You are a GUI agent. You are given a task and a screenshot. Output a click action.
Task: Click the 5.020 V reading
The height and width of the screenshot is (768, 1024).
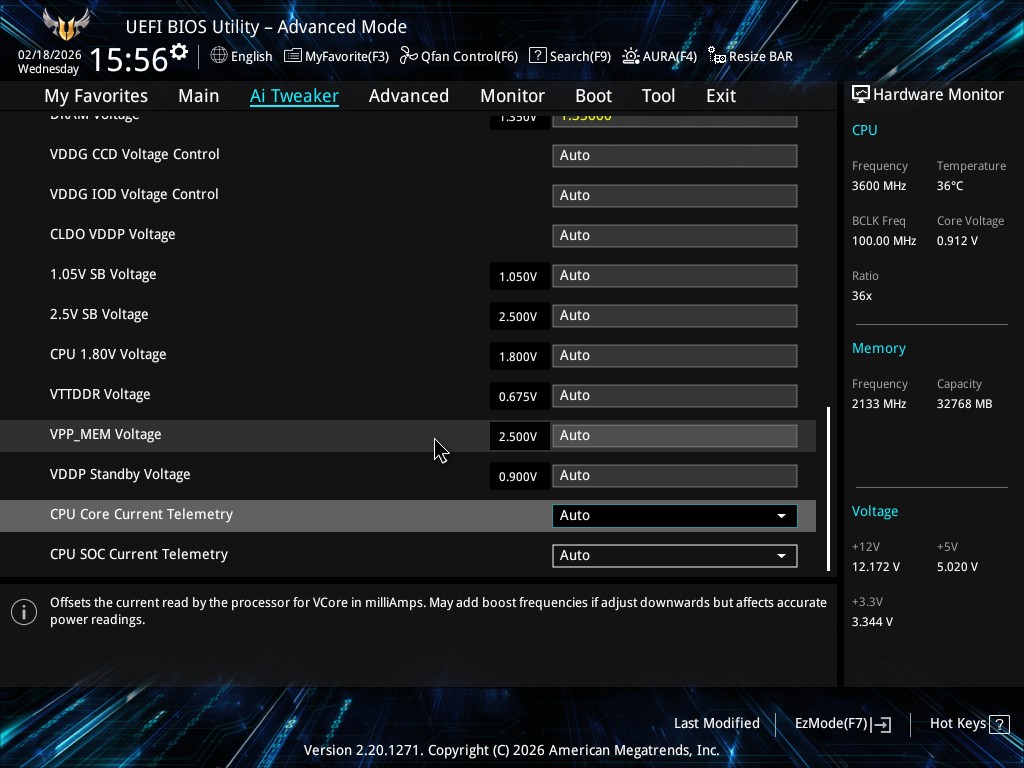[957, 567]
